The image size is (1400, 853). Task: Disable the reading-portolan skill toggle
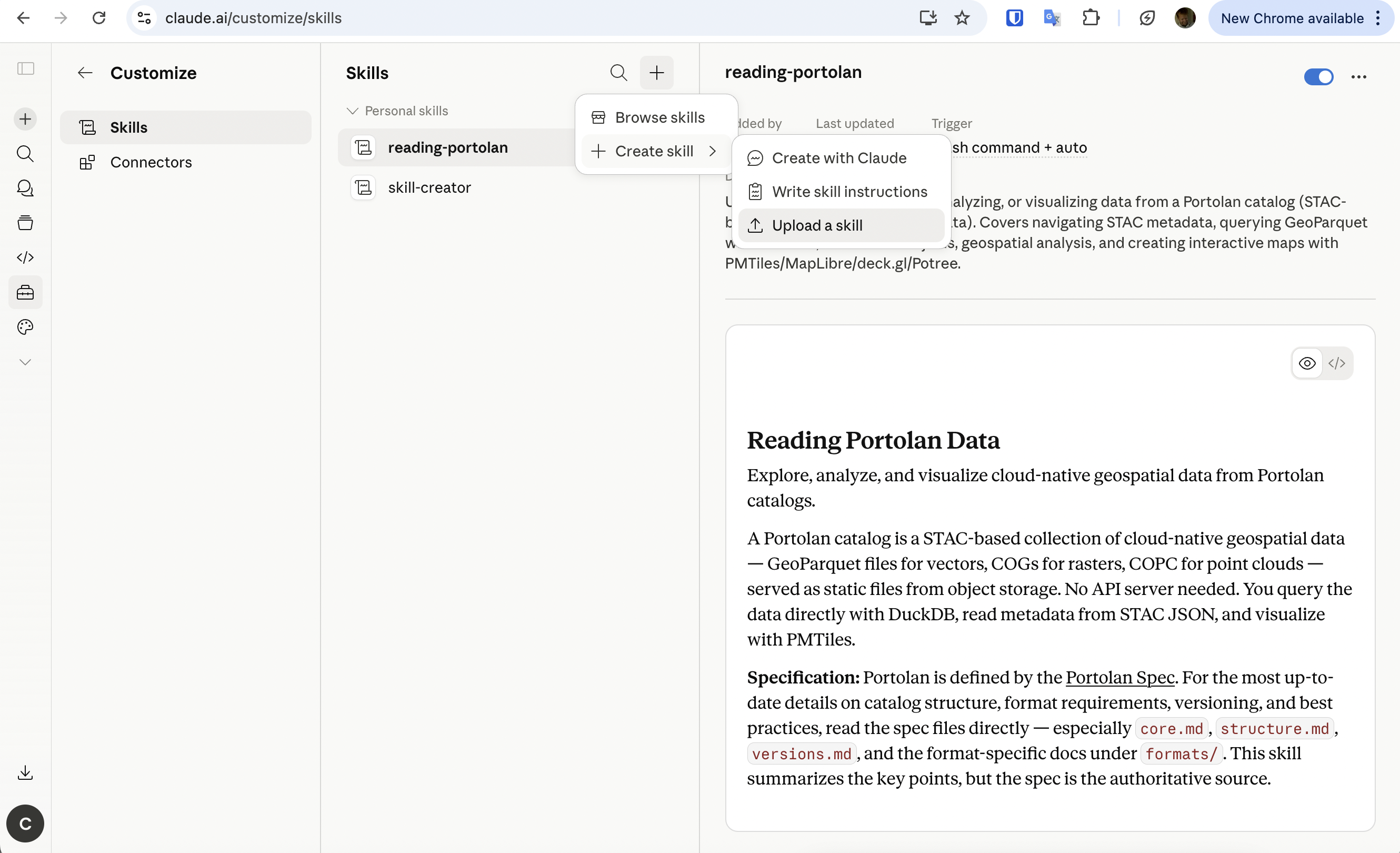[x=1318, y=77]
